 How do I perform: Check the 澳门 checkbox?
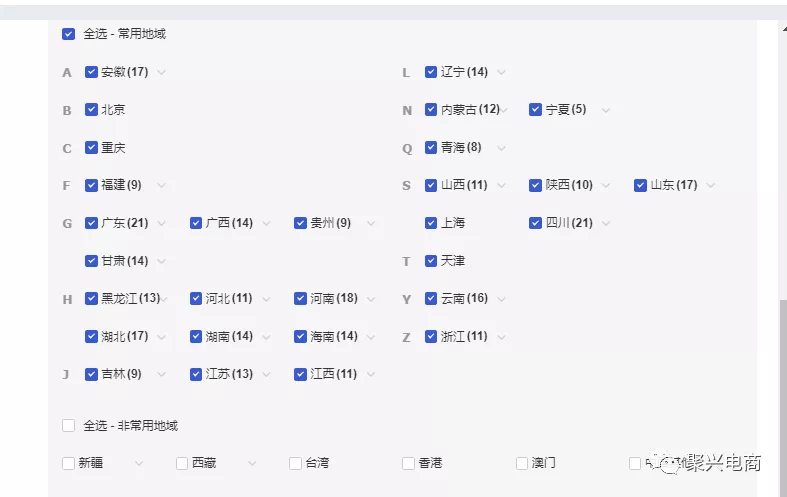[x=522, y=463]
